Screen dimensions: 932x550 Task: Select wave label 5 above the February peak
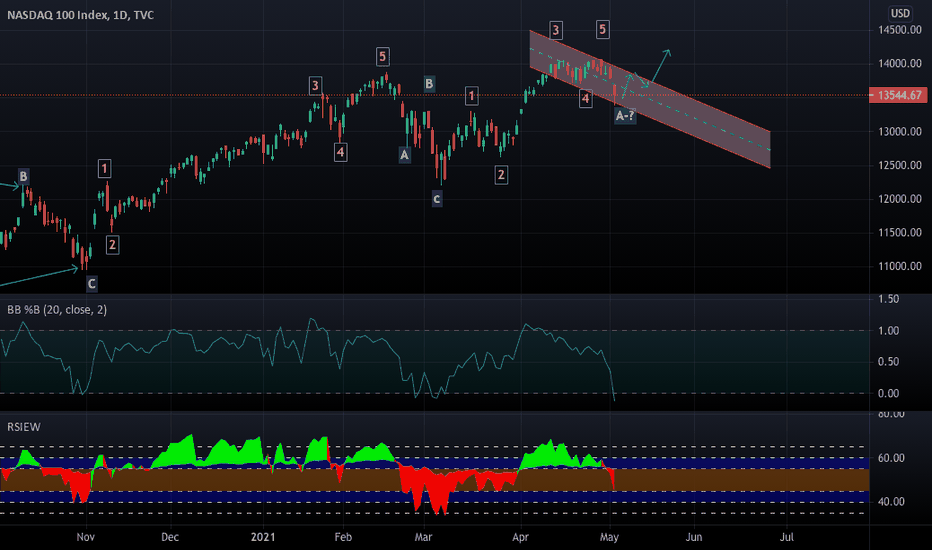click(x=382, y=57)
